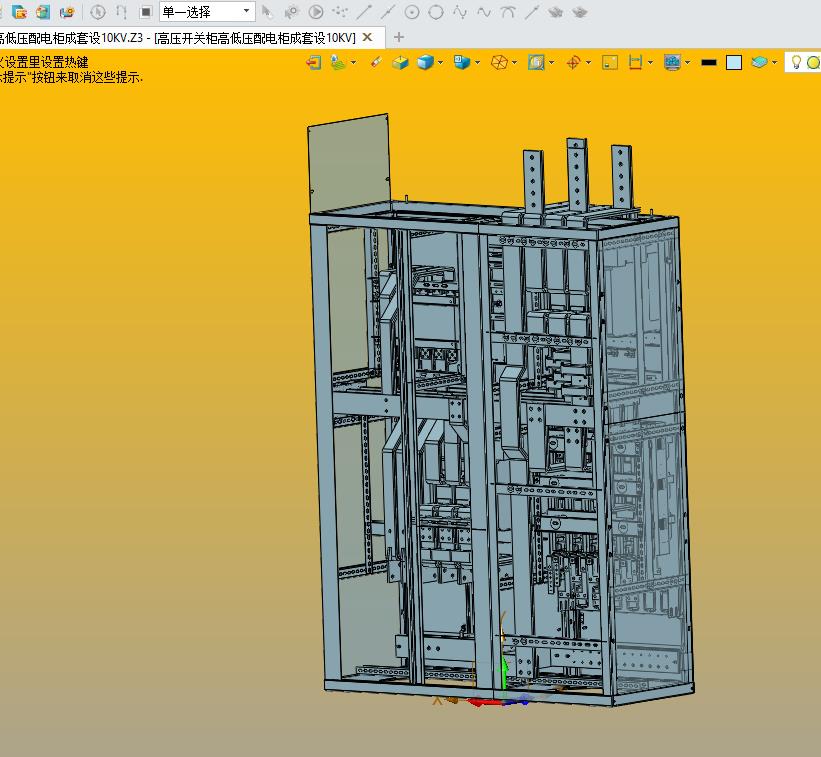Click the light blue face color swatch

tap(734, 63)
